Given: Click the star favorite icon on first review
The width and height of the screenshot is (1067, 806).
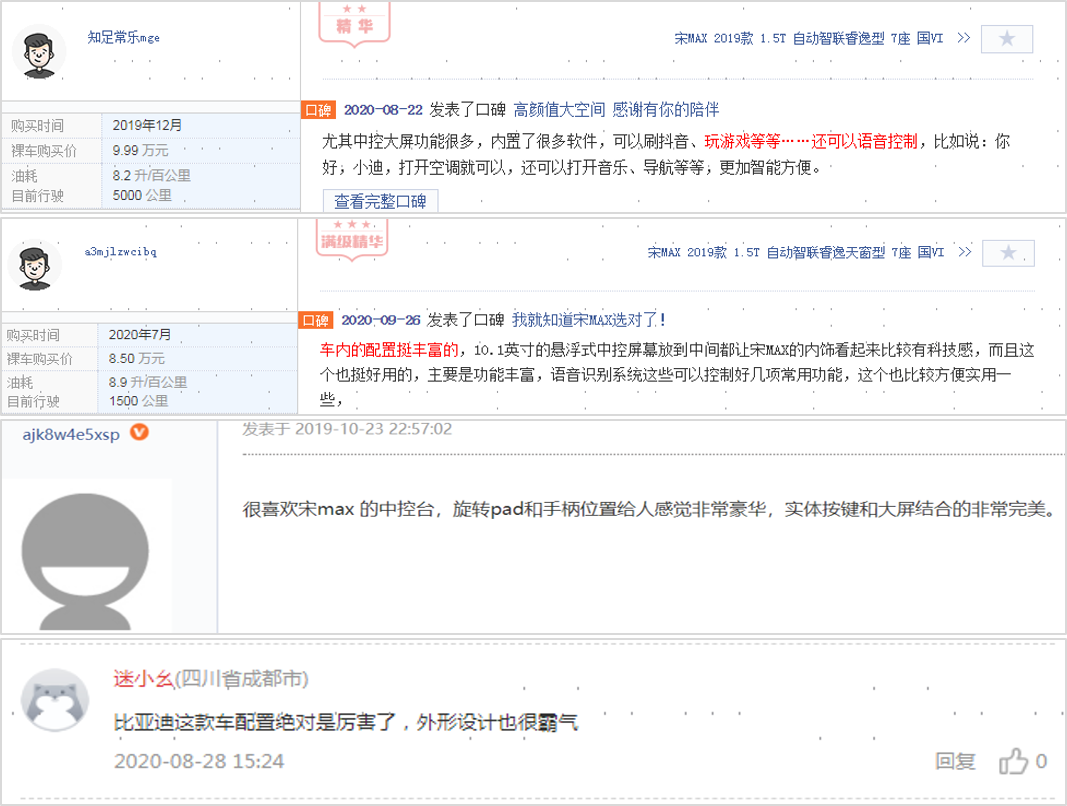Looking at the screenshot, I should click(1007, 39).
